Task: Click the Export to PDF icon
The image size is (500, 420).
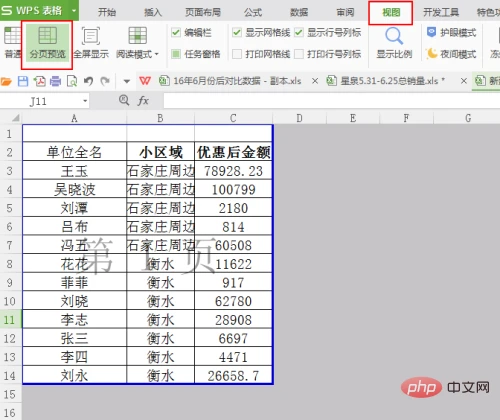Action: click(40, 81)
